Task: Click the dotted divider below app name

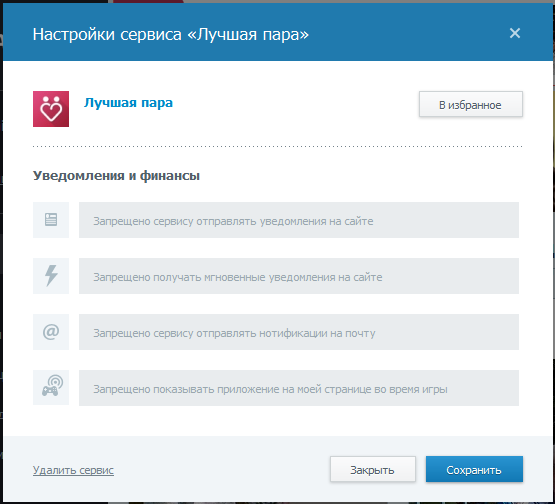Action: click(x=278, y=146)
